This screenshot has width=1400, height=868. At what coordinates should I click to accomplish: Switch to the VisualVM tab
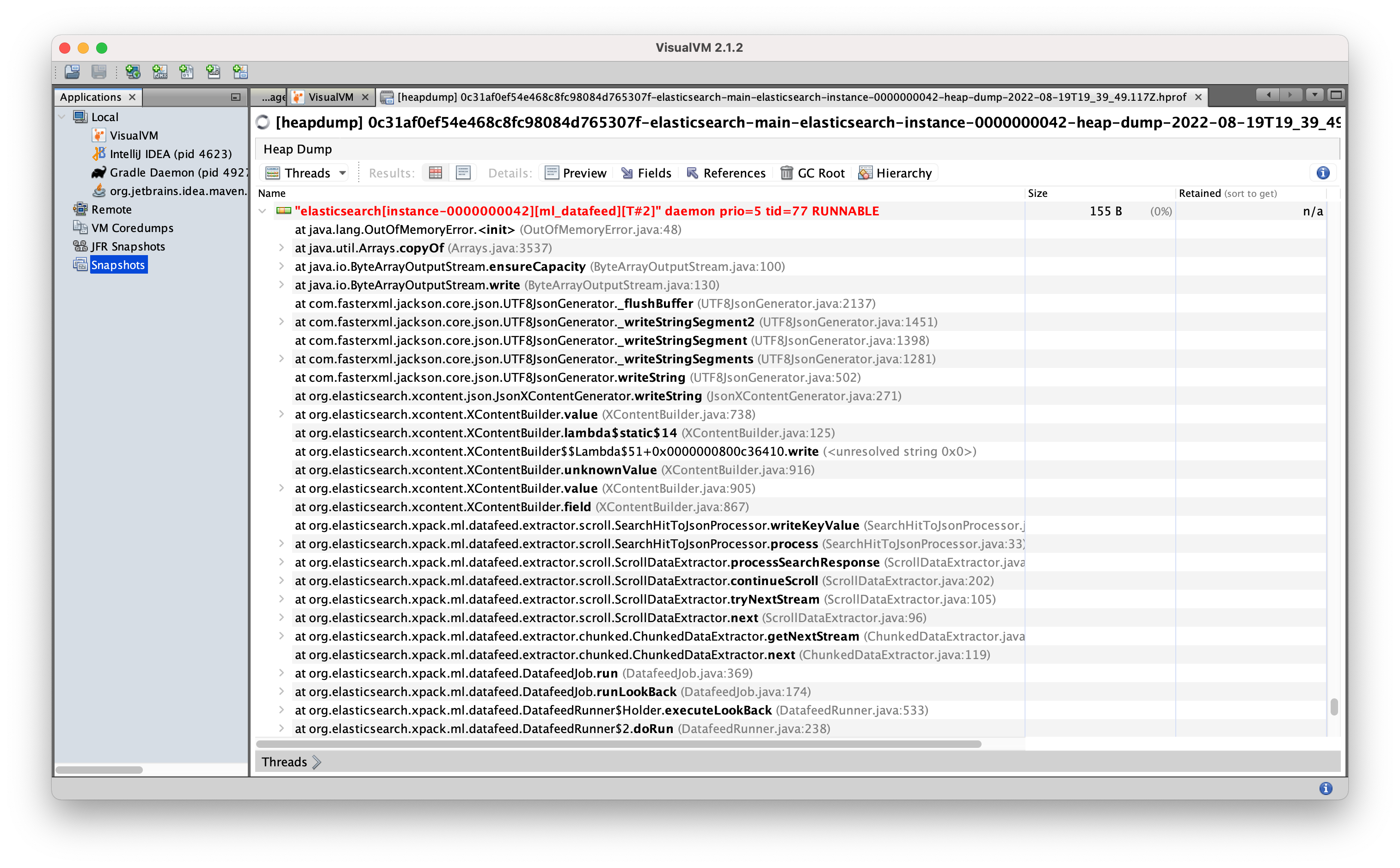tap(330, 97)
